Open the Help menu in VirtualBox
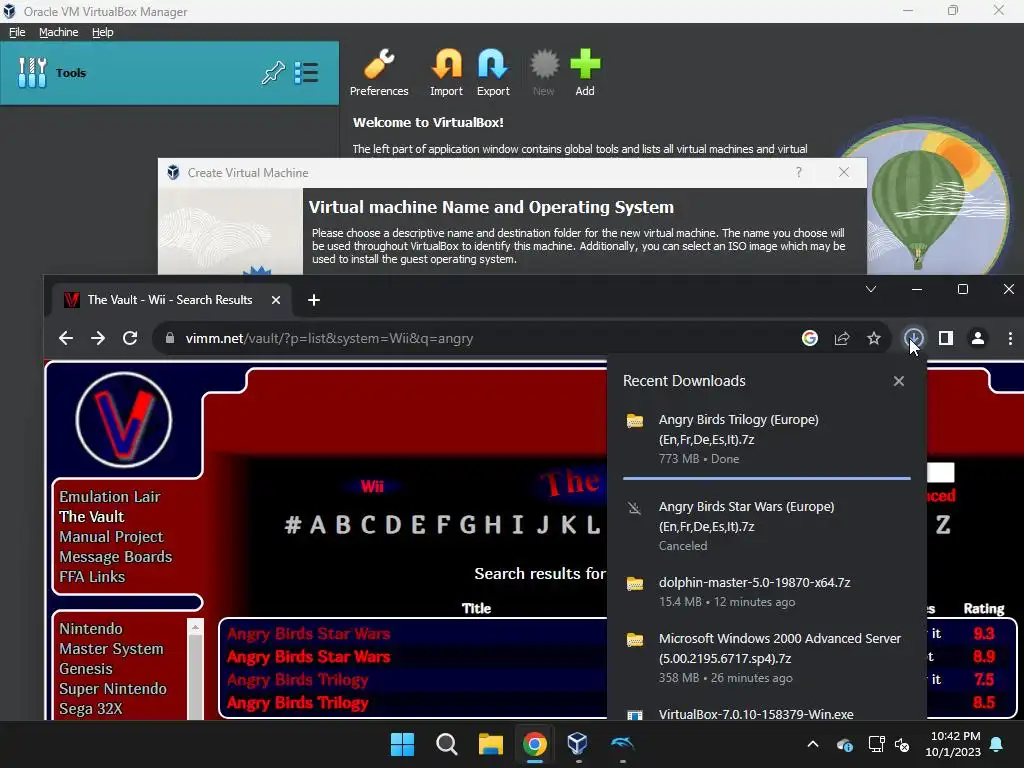The image size is (1024, 768). coord(102,32)
